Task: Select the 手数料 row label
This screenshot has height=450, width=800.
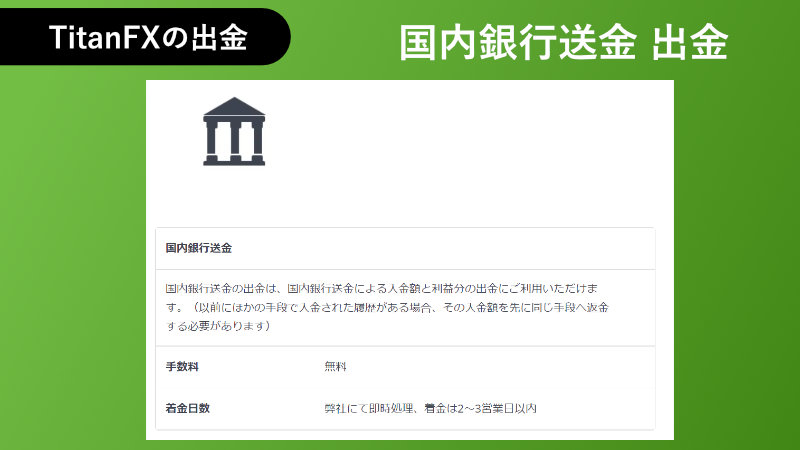Action: tap(182, 367)
